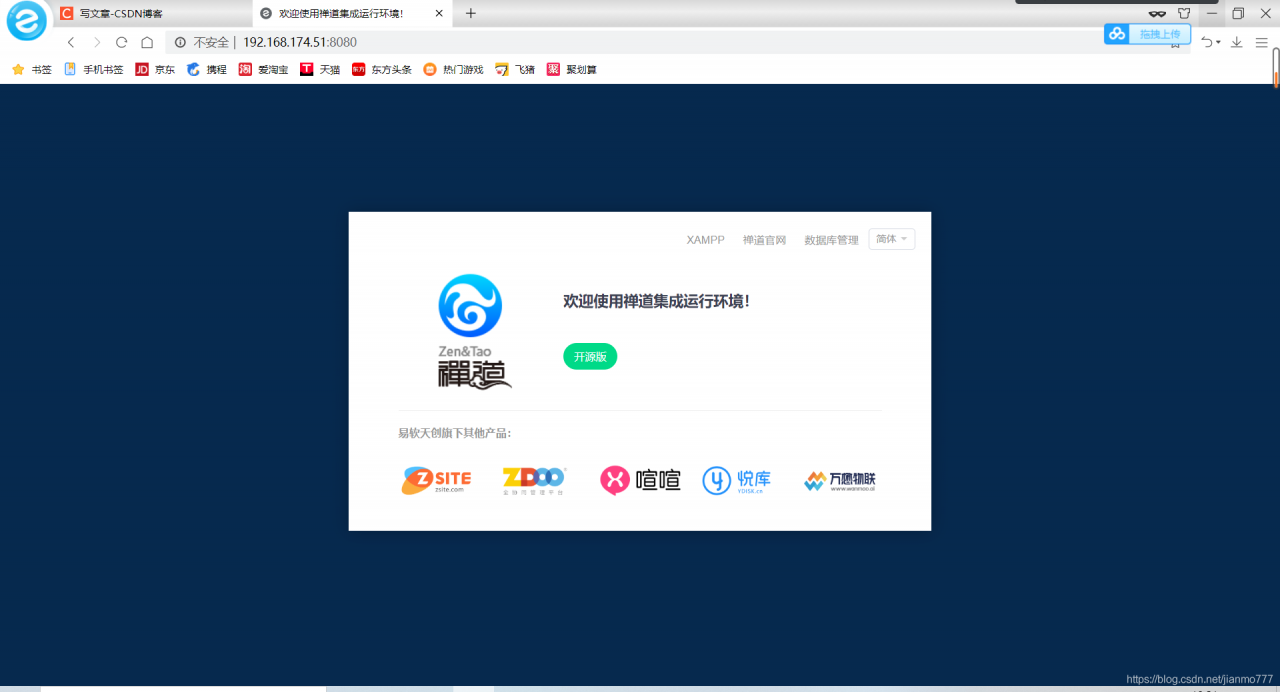Open the 携程 bookmark
Screen dimensions: 1280x692
click(207, 70)
